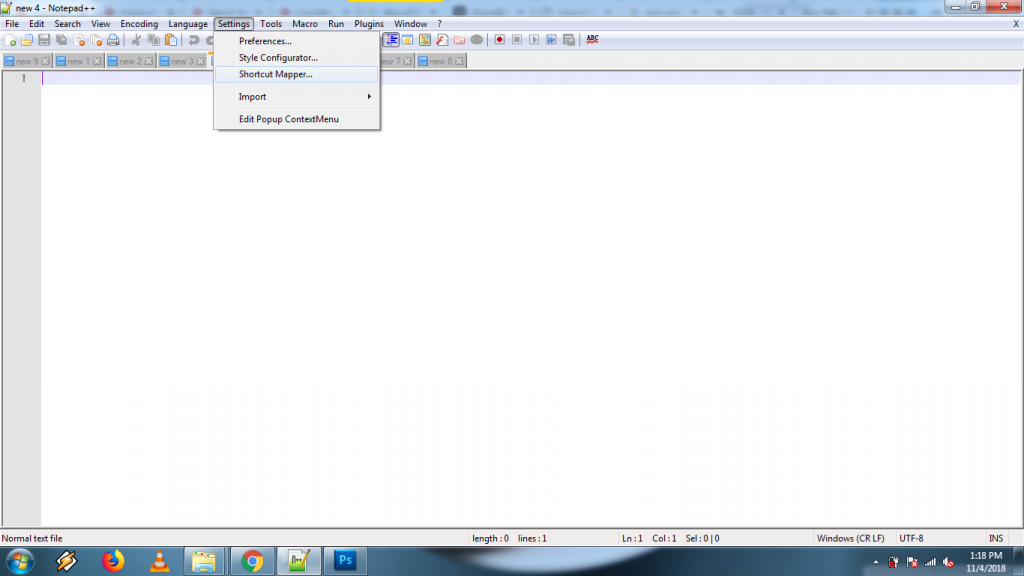Launch Firefox from the taskbar
The image size is (1024, 576).
coord(112,561)
